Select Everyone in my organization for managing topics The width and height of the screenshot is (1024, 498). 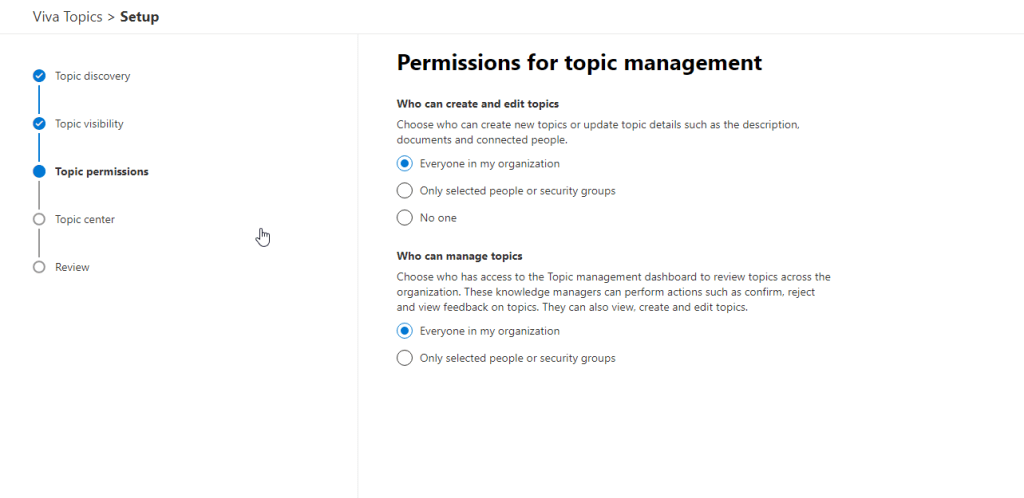(405, 331)
